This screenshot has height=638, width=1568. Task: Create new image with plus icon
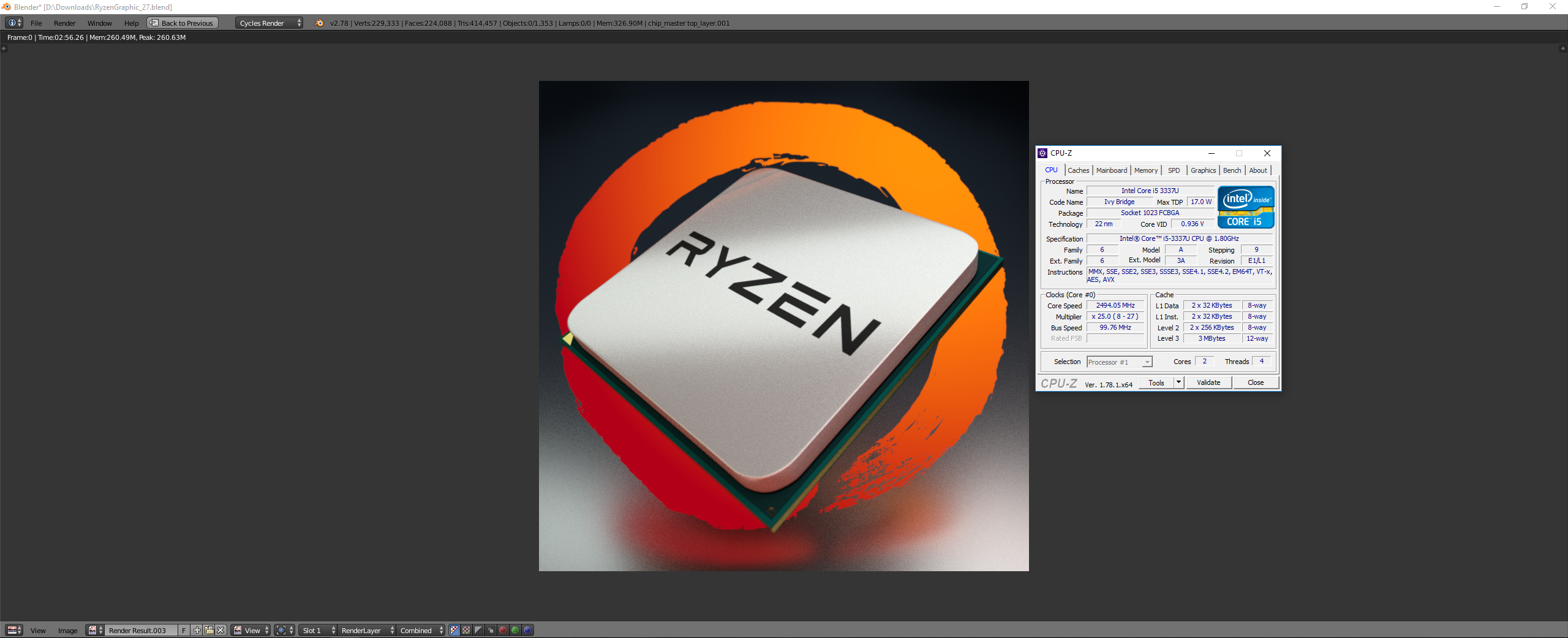[x=197, y=630]
